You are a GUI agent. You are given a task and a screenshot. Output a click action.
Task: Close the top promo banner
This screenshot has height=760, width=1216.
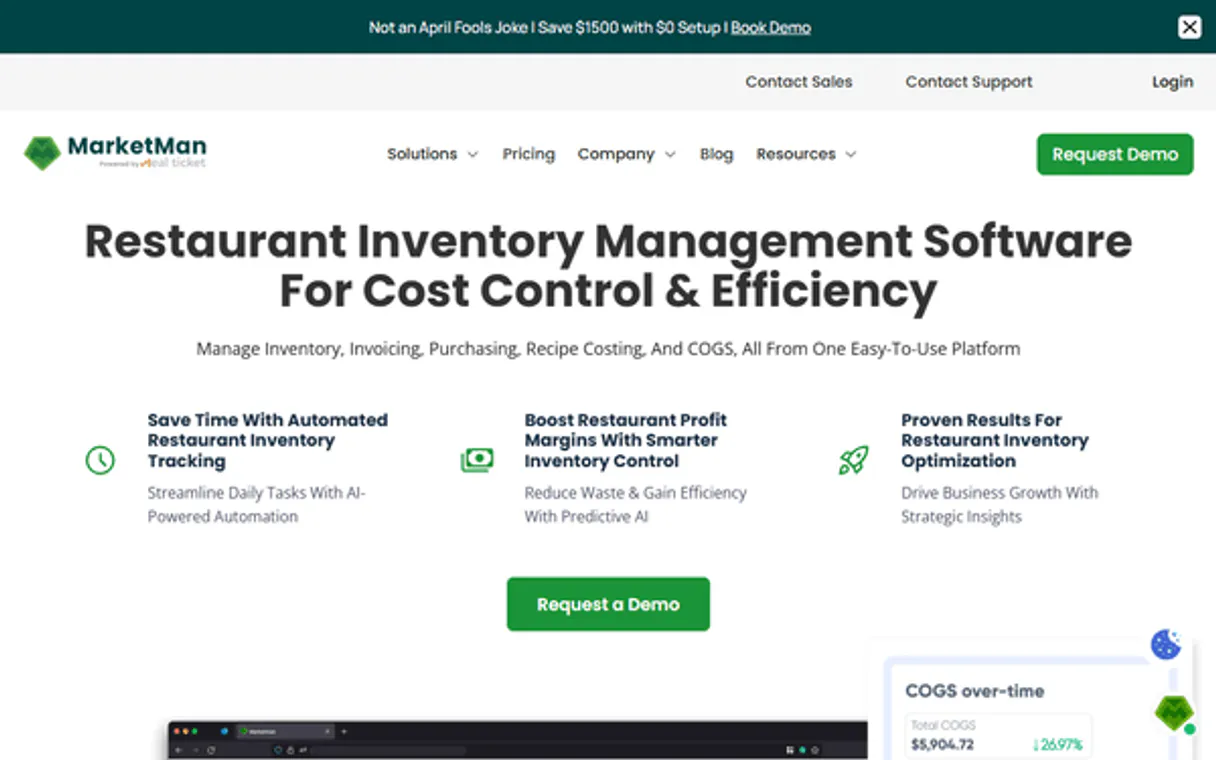coord(1189,27)
